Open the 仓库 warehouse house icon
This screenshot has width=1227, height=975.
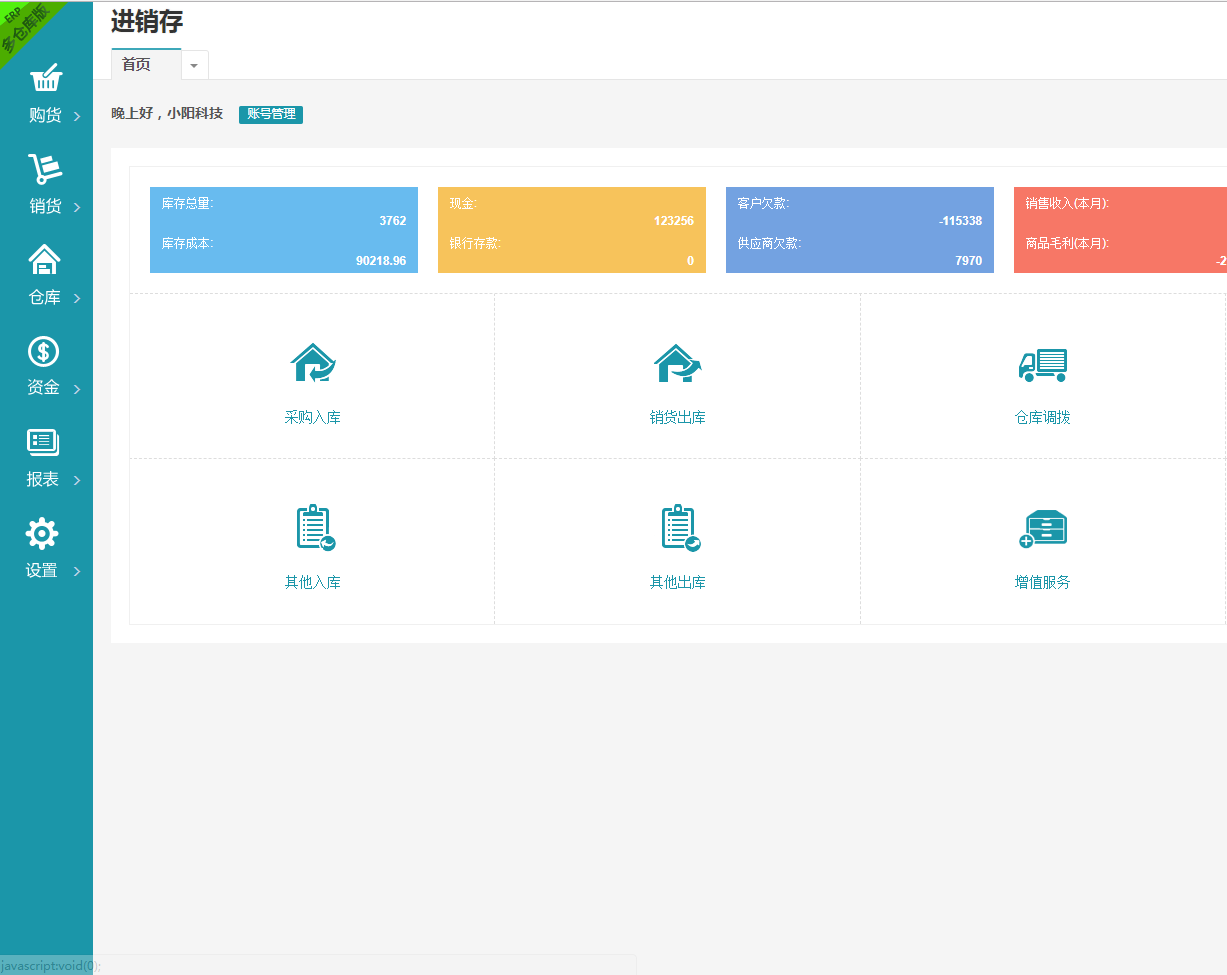click(44, 260)
